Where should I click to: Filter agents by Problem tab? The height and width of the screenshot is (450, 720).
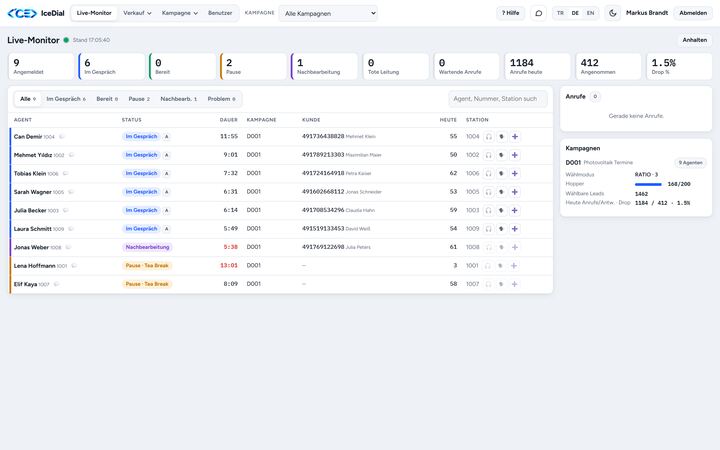221,99
